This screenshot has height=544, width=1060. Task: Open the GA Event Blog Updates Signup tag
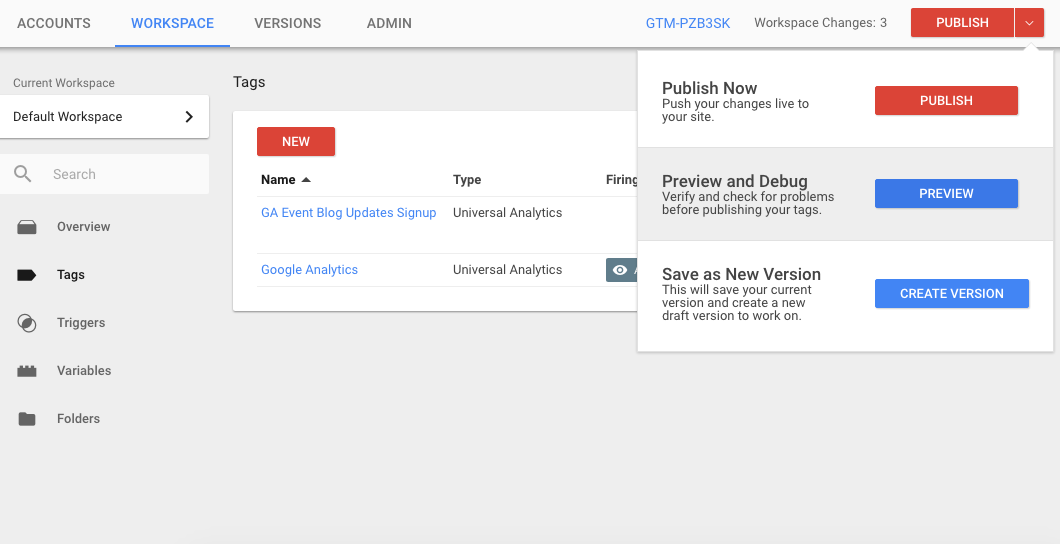(348, 213)
